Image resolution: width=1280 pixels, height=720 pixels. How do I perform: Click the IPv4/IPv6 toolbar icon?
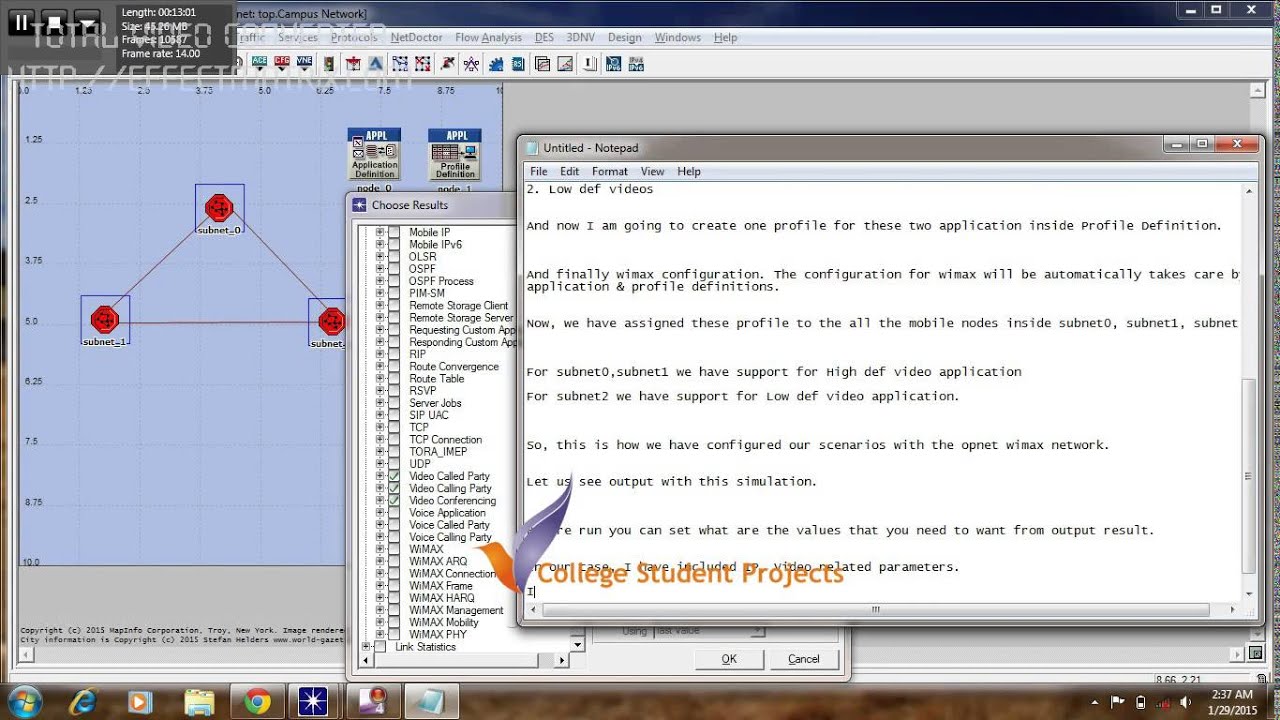[x=636, y=63]
